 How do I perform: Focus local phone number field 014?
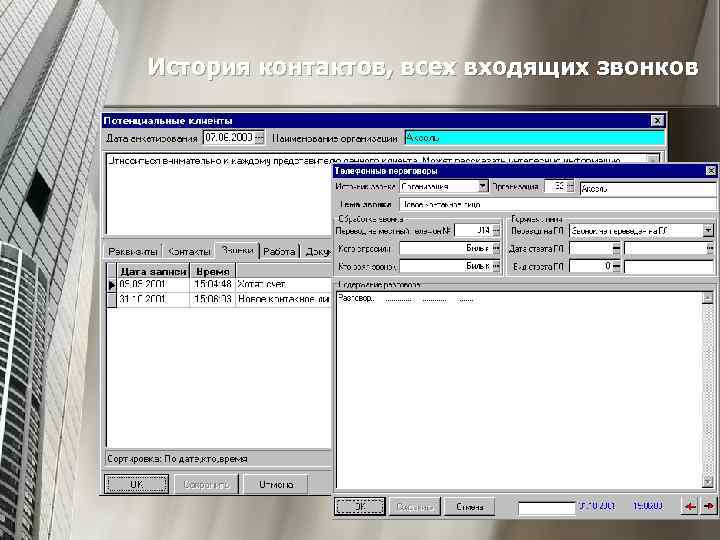473,231
